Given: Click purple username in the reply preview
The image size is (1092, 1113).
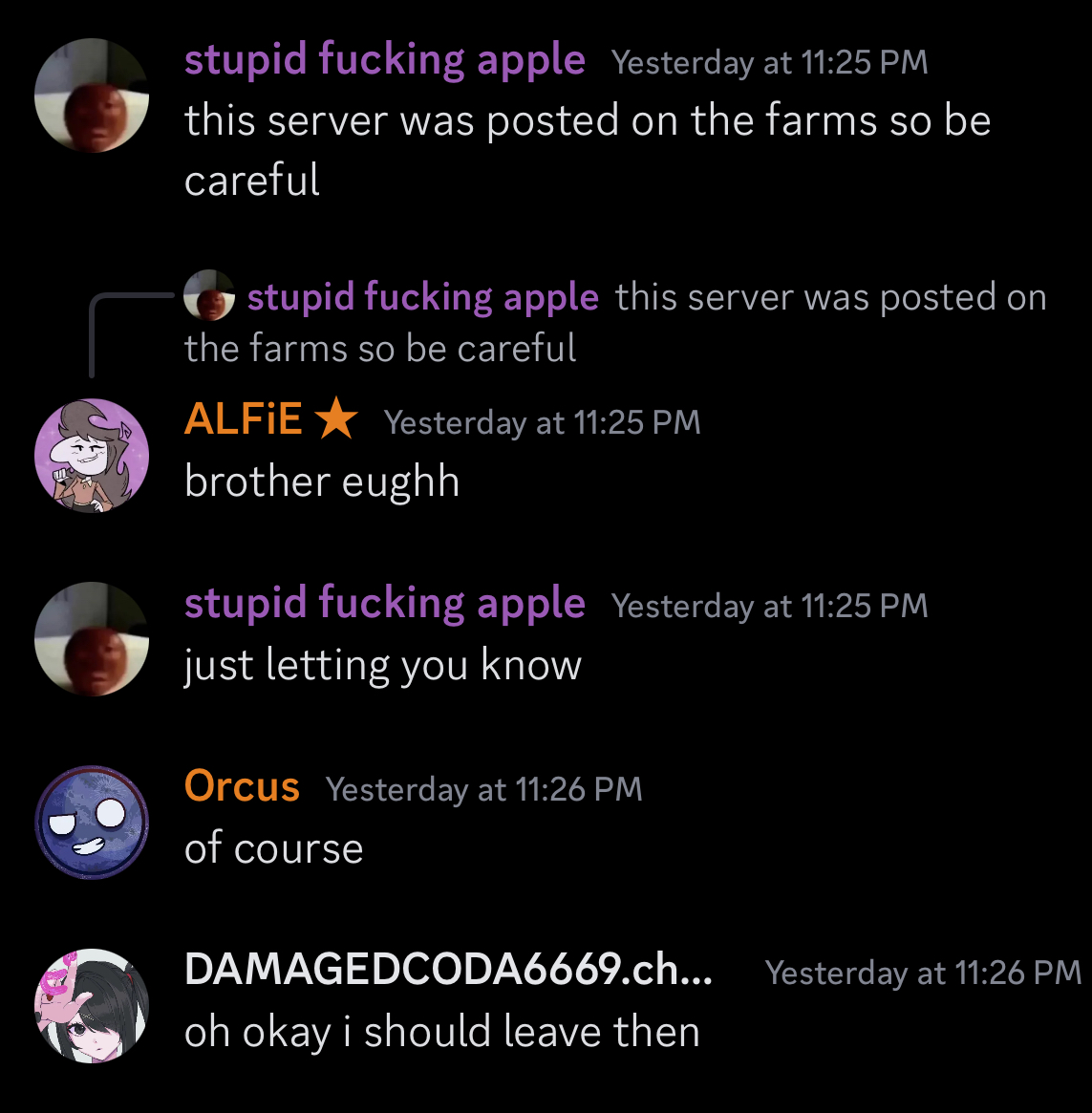Looking at the screenshot, I should point(423,297).
